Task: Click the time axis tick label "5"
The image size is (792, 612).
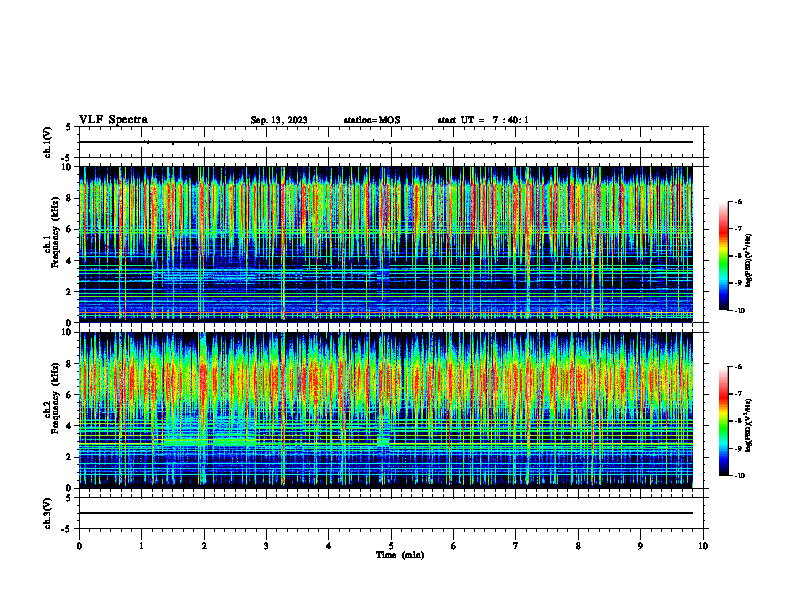Action: click(x=391, y=546)
